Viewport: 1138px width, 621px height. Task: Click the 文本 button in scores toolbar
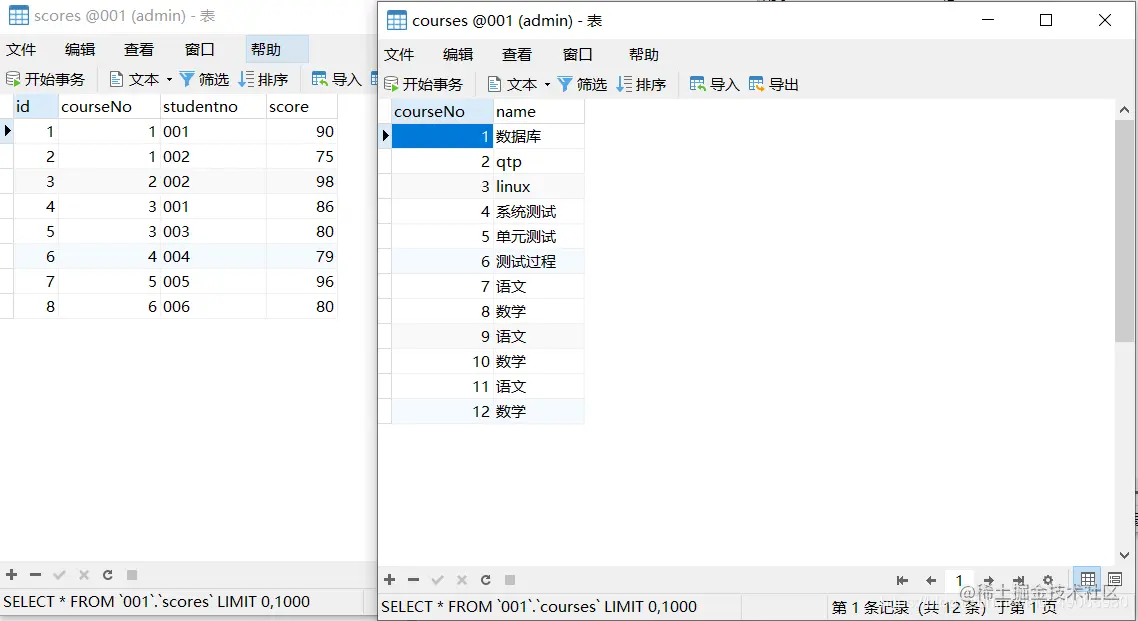pos(134,79)
